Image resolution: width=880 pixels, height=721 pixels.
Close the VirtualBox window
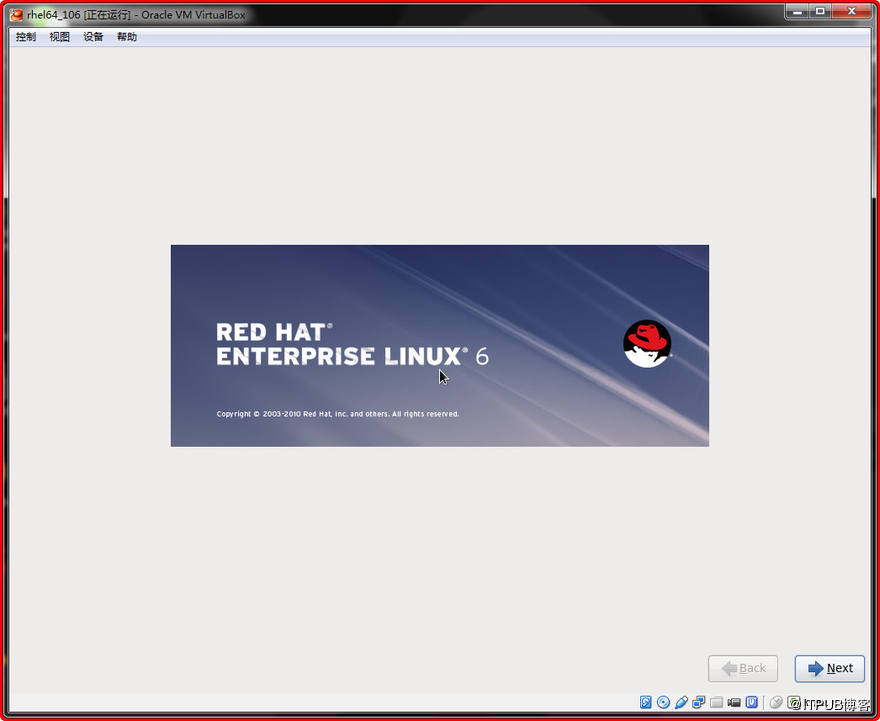click(851, 12)
